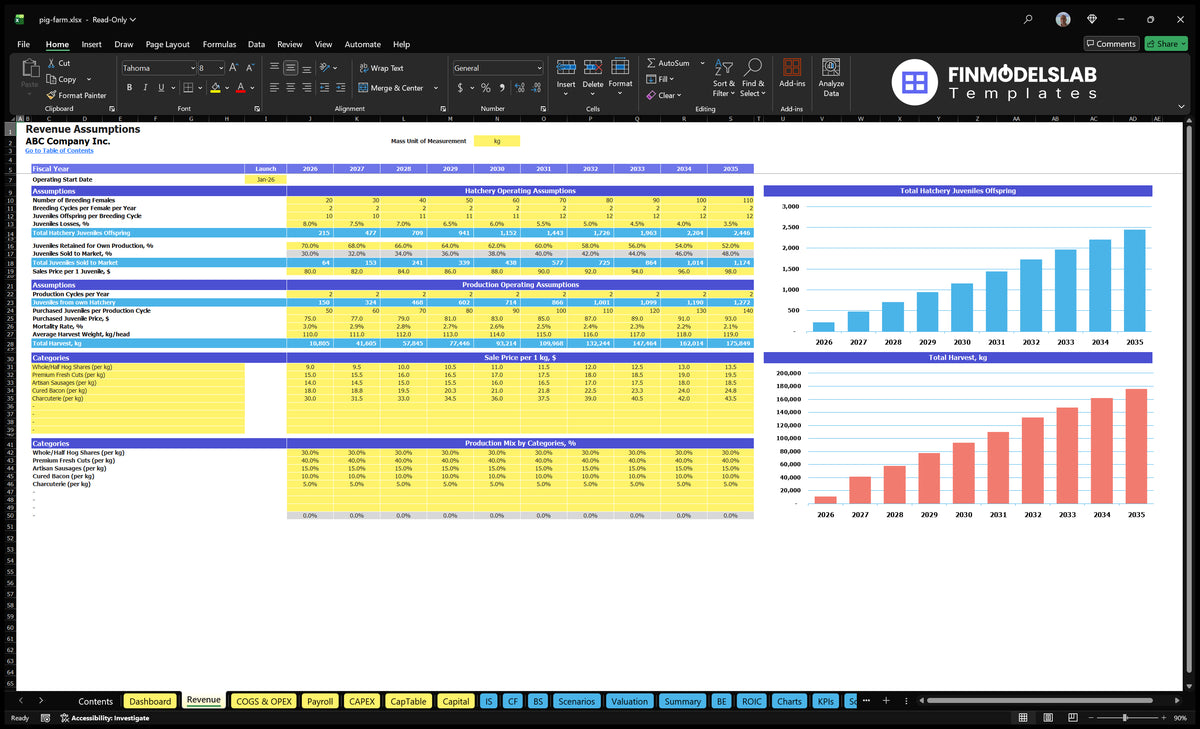Apply yellow fill color bucket
Viewport: 1200px width, 729px height.
pyautogui.click(x=215, y=88)
